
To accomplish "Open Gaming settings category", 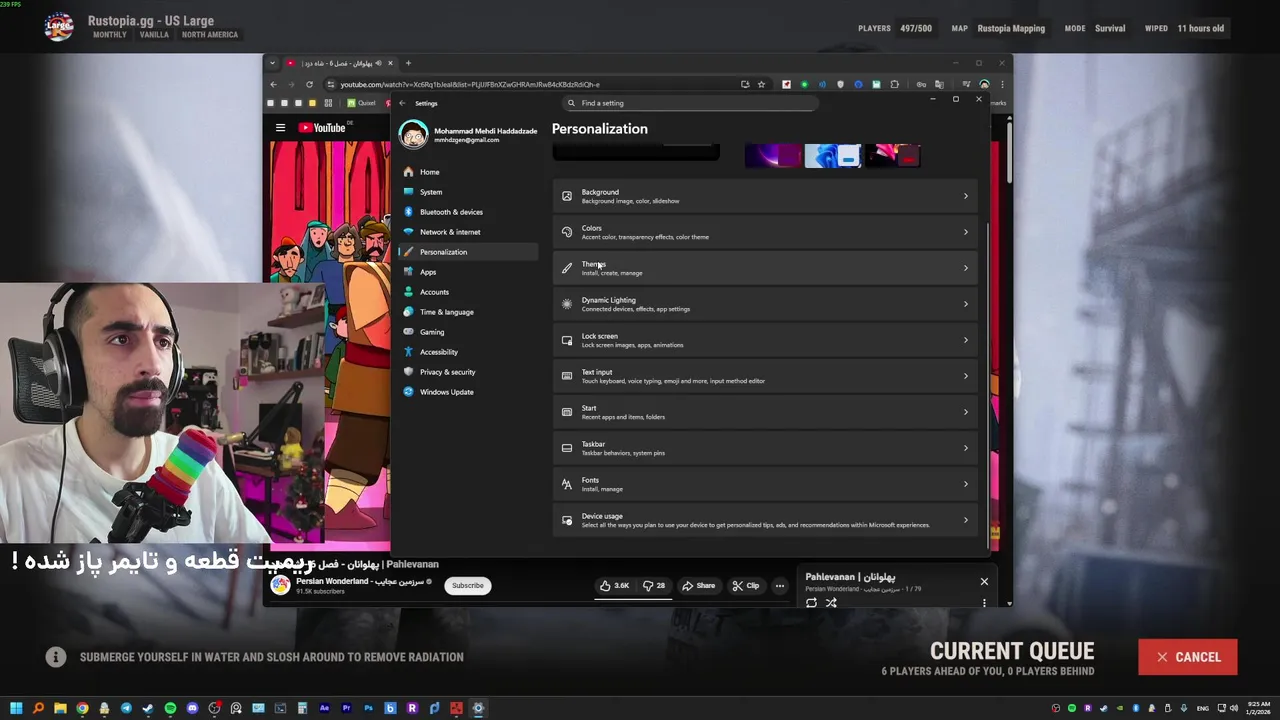I will [x=467, y=332].
